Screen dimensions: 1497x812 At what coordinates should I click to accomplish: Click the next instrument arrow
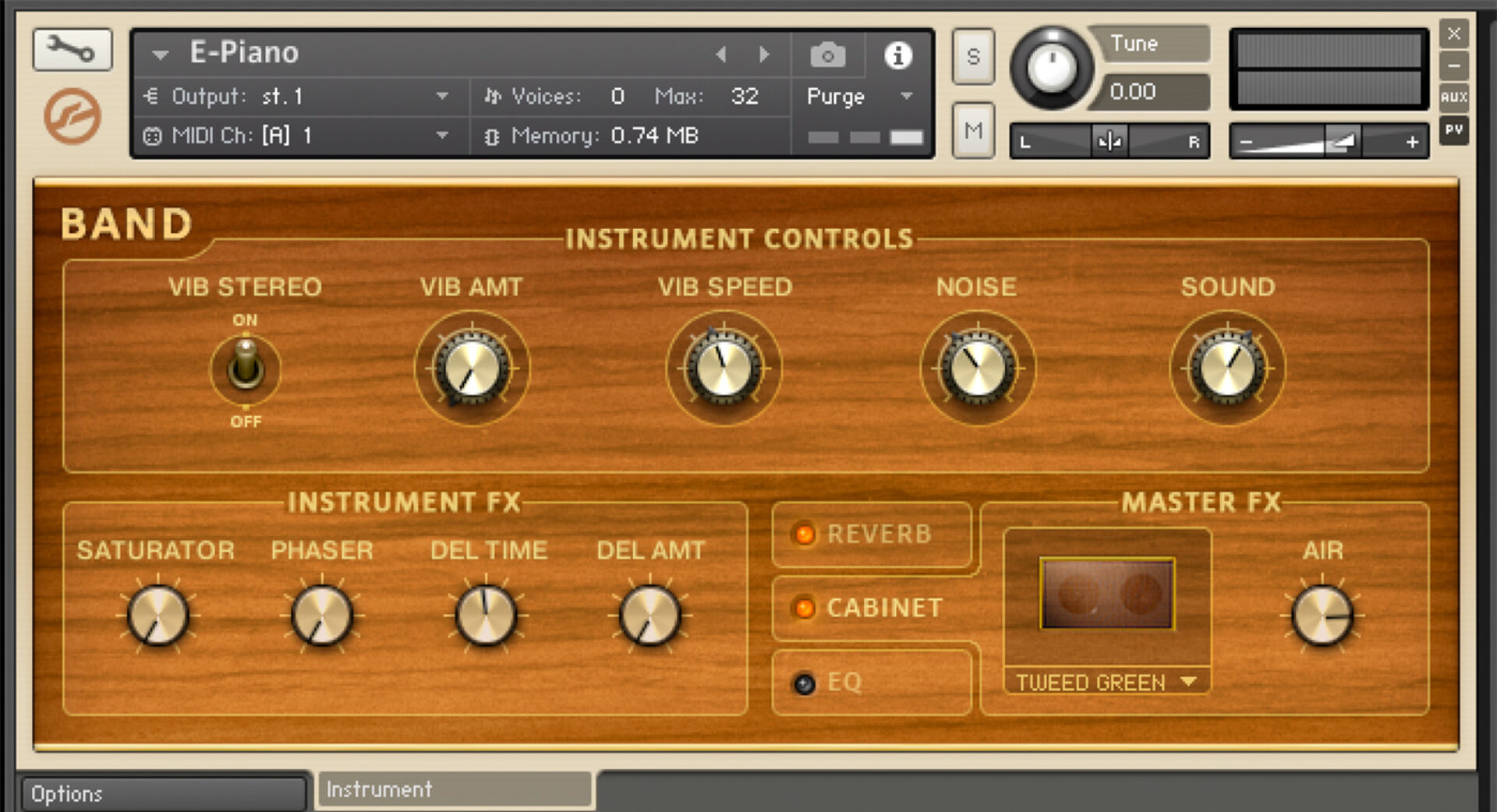click(x=764, y=55)
